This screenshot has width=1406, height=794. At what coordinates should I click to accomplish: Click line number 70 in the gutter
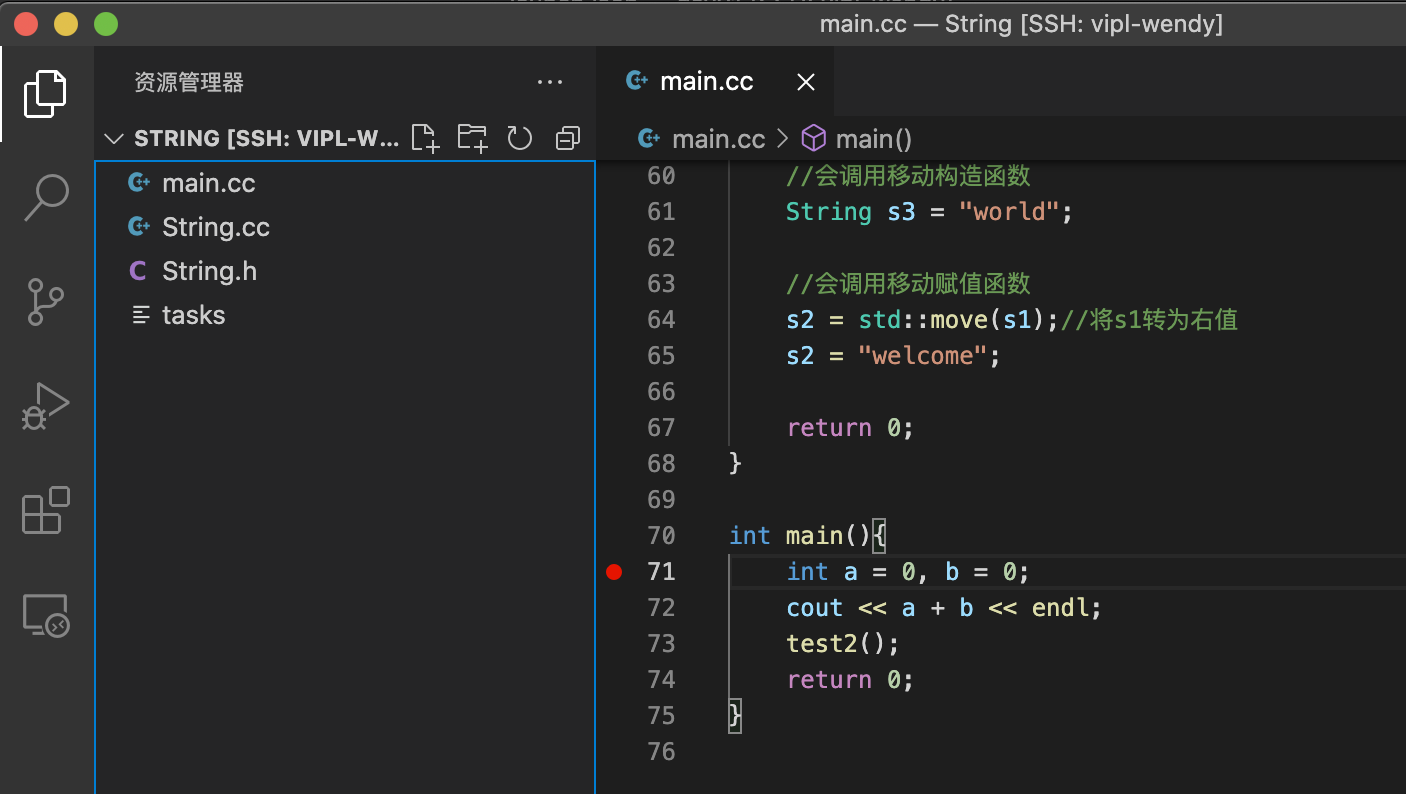pos(661,536)
